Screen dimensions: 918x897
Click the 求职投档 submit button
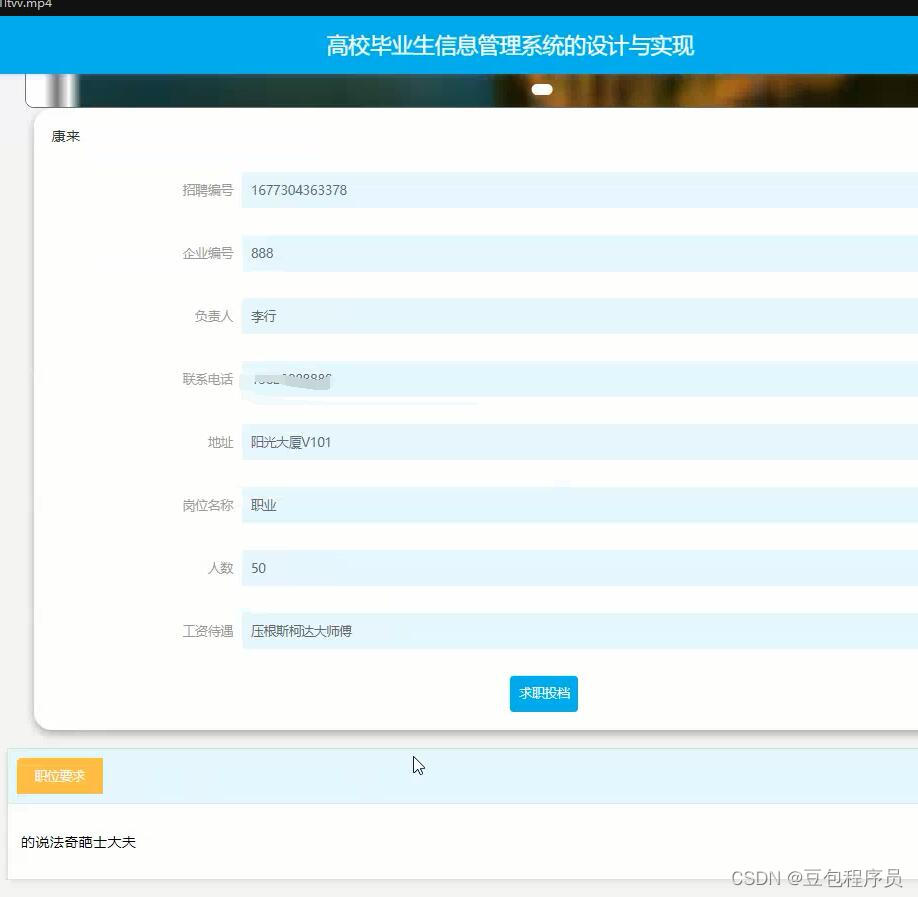point(543,693)
